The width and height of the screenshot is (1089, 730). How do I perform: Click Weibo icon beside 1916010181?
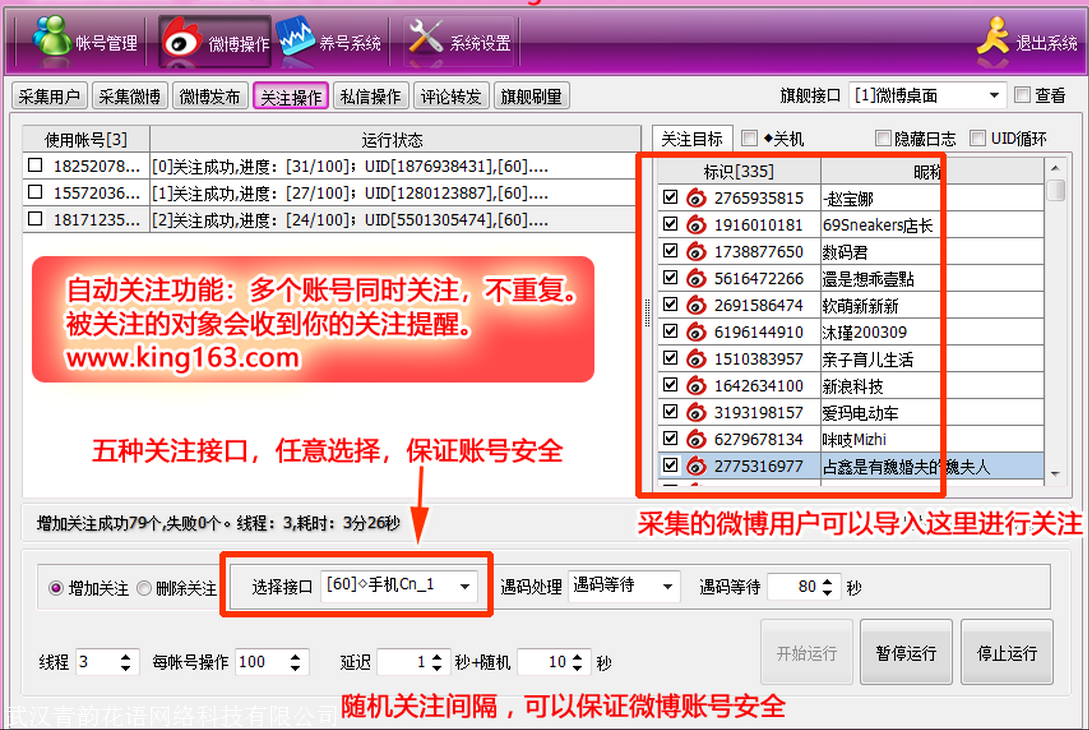696,225
